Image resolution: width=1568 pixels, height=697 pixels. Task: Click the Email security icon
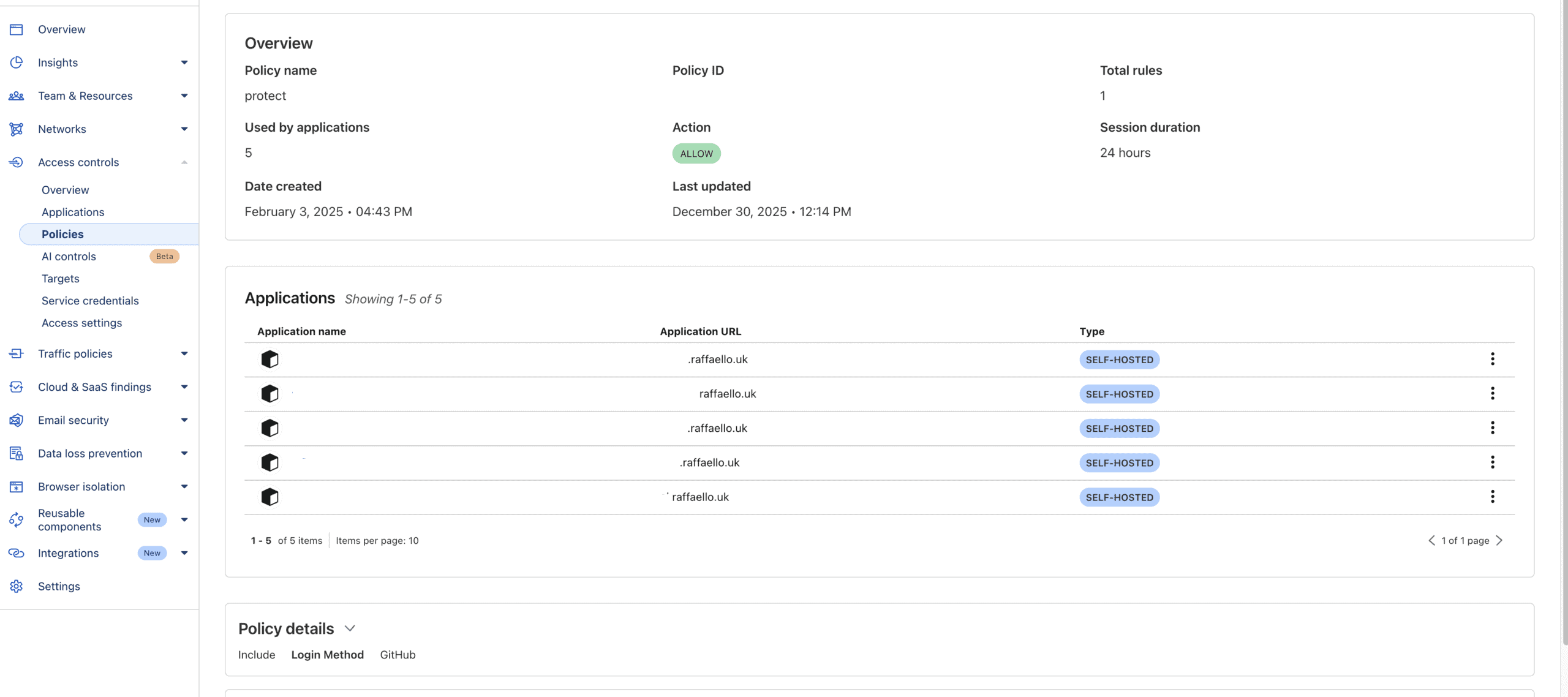click(17, 420)
